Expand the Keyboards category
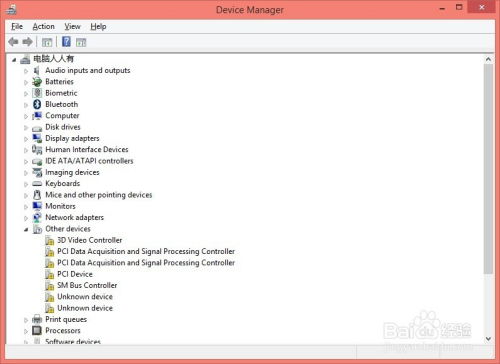Image resolution: width=500 pixels, height=364 pixels. coord(26,184)
